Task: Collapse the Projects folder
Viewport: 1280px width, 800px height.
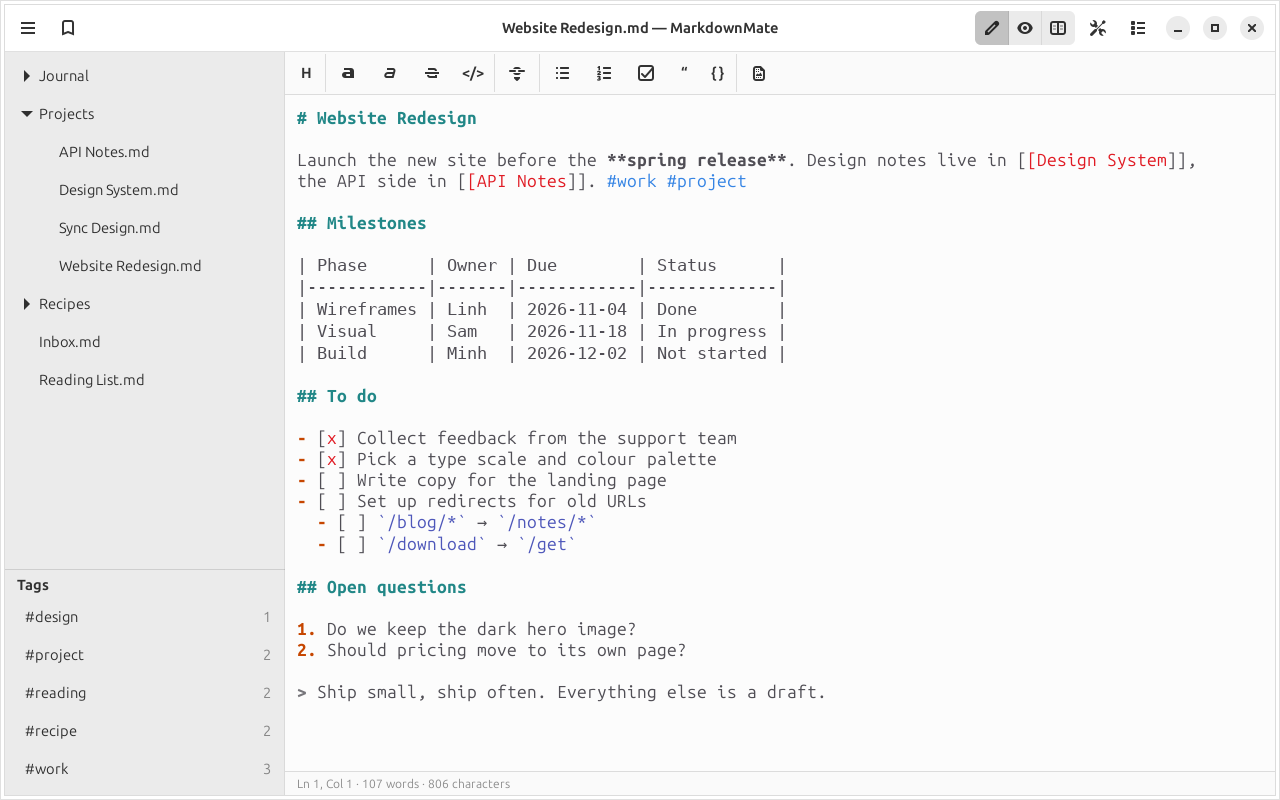Action: tap(27, 114)
